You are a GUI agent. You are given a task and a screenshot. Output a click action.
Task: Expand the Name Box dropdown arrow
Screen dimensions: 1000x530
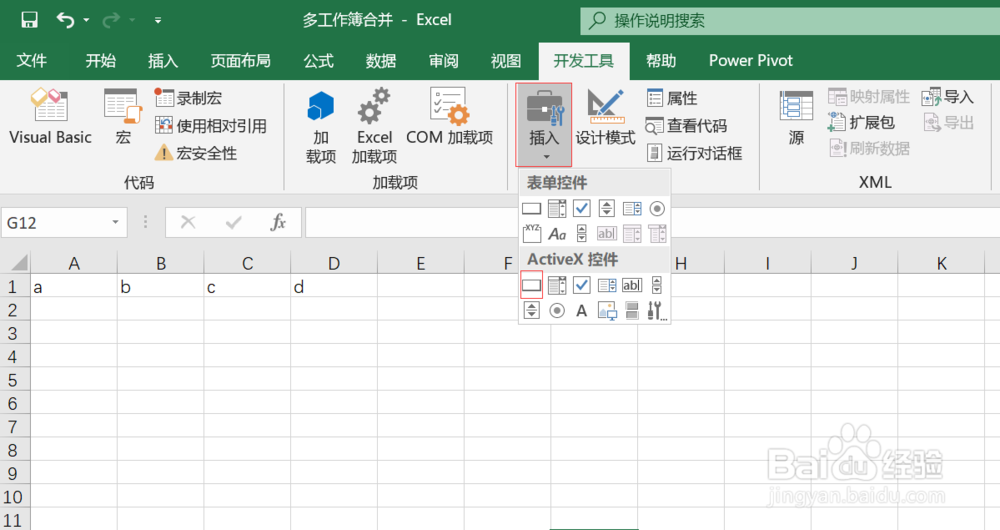click(x=115, y=223)
